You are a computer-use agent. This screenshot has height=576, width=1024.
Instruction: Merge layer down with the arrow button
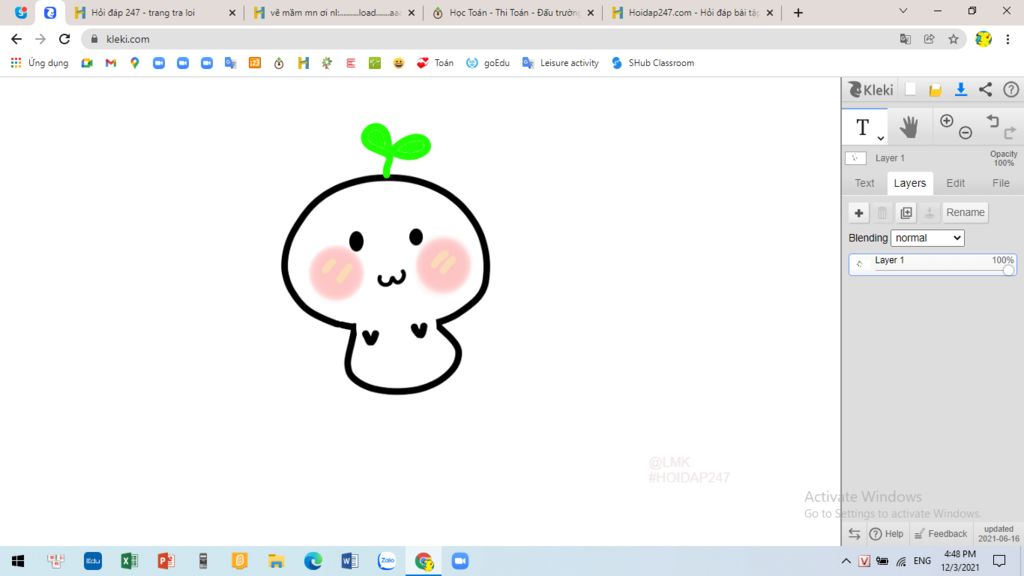tap(929, 213)
